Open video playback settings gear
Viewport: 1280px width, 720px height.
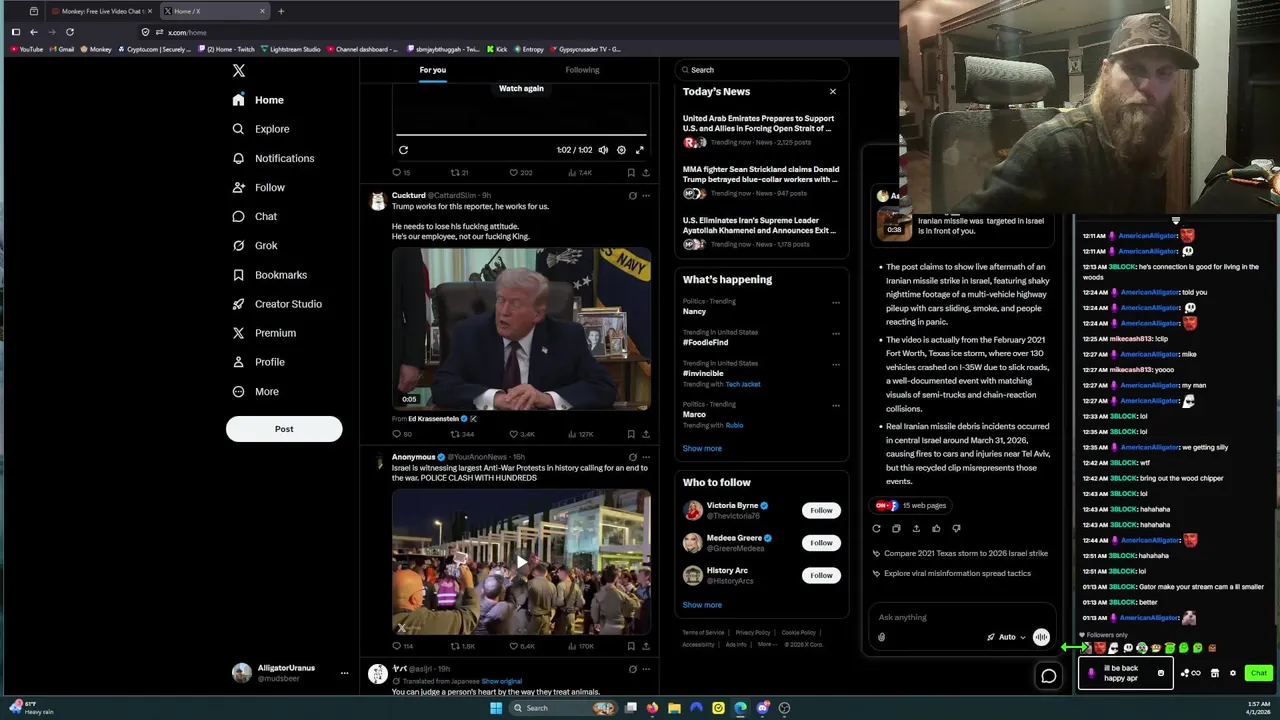(621, 150)
